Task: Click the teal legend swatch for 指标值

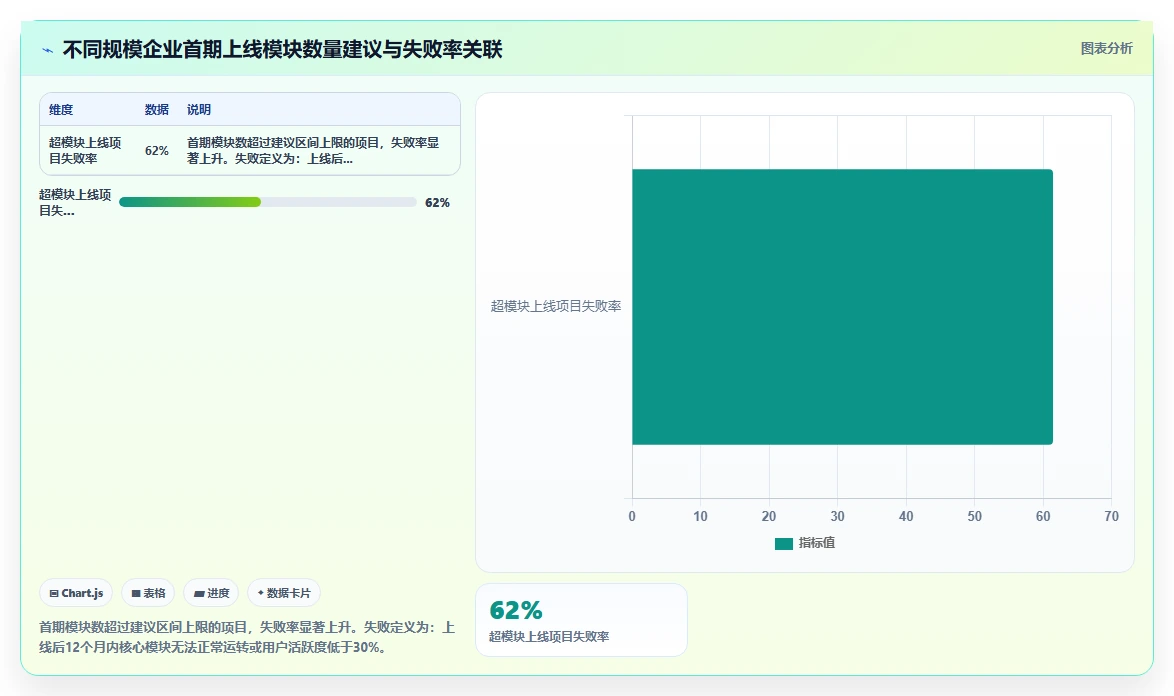Action: point(783,543)
